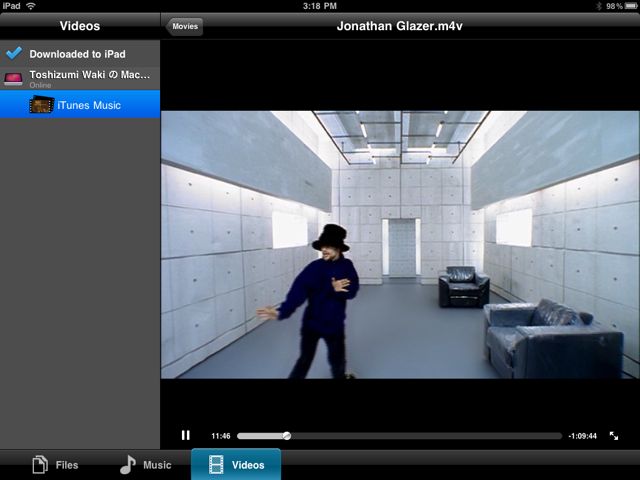The image size is (640, 480).
Task: Click the iTunes Music filmstrip thumbnail
Action: point(42,104)
